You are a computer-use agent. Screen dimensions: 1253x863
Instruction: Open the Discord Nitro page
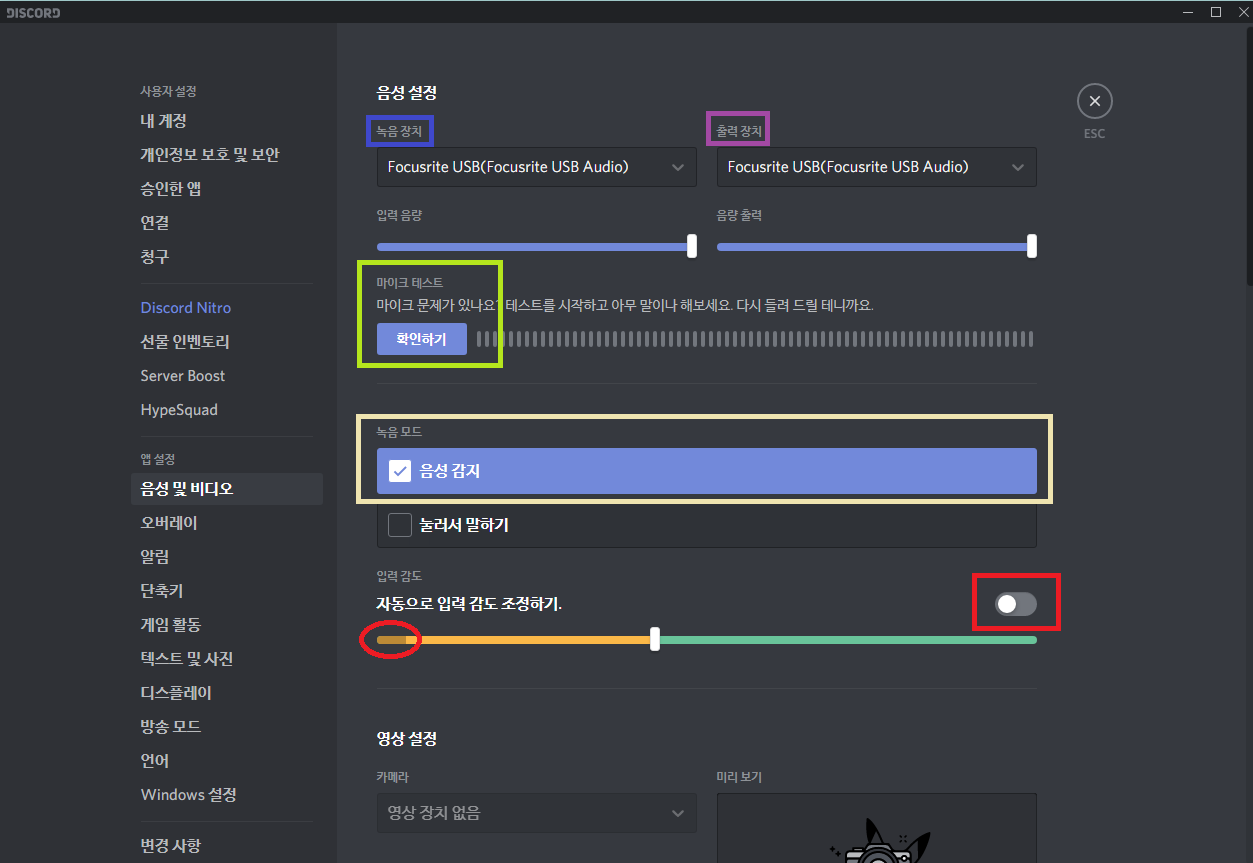click(x=185, y=307)
